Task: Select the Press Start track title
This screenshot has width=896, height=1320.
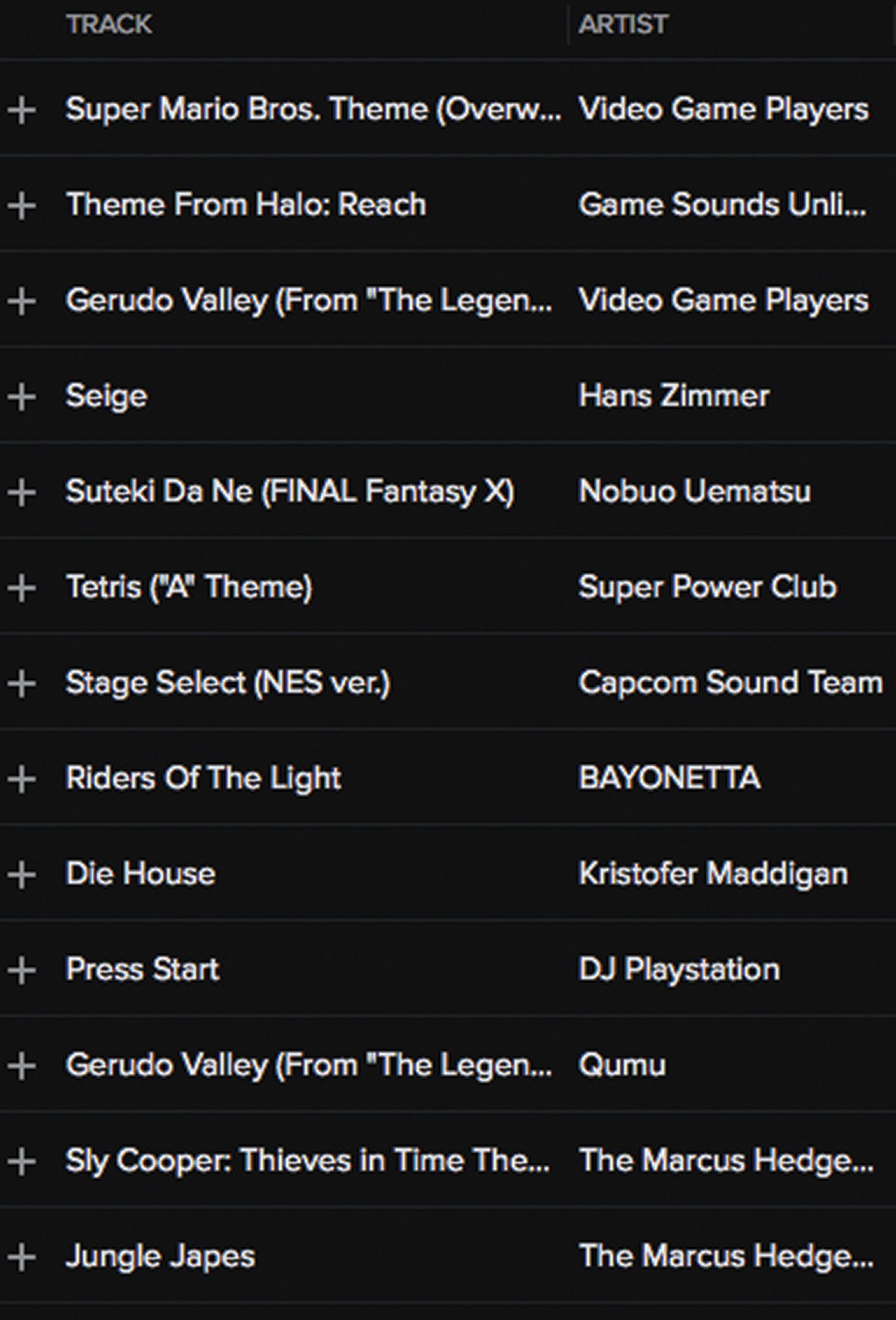Action: [142, 969]
